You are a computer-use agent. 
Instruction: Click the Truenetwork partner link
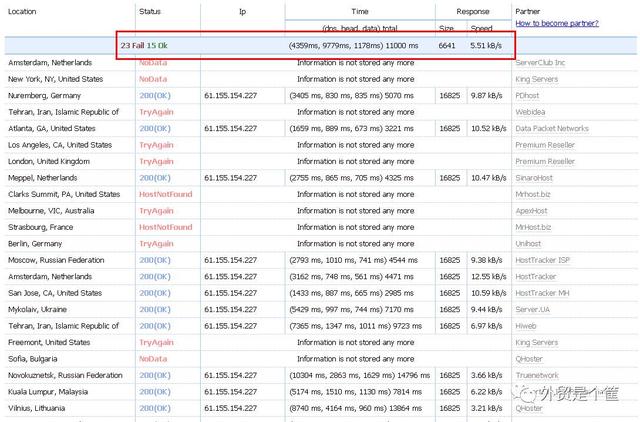537,376
